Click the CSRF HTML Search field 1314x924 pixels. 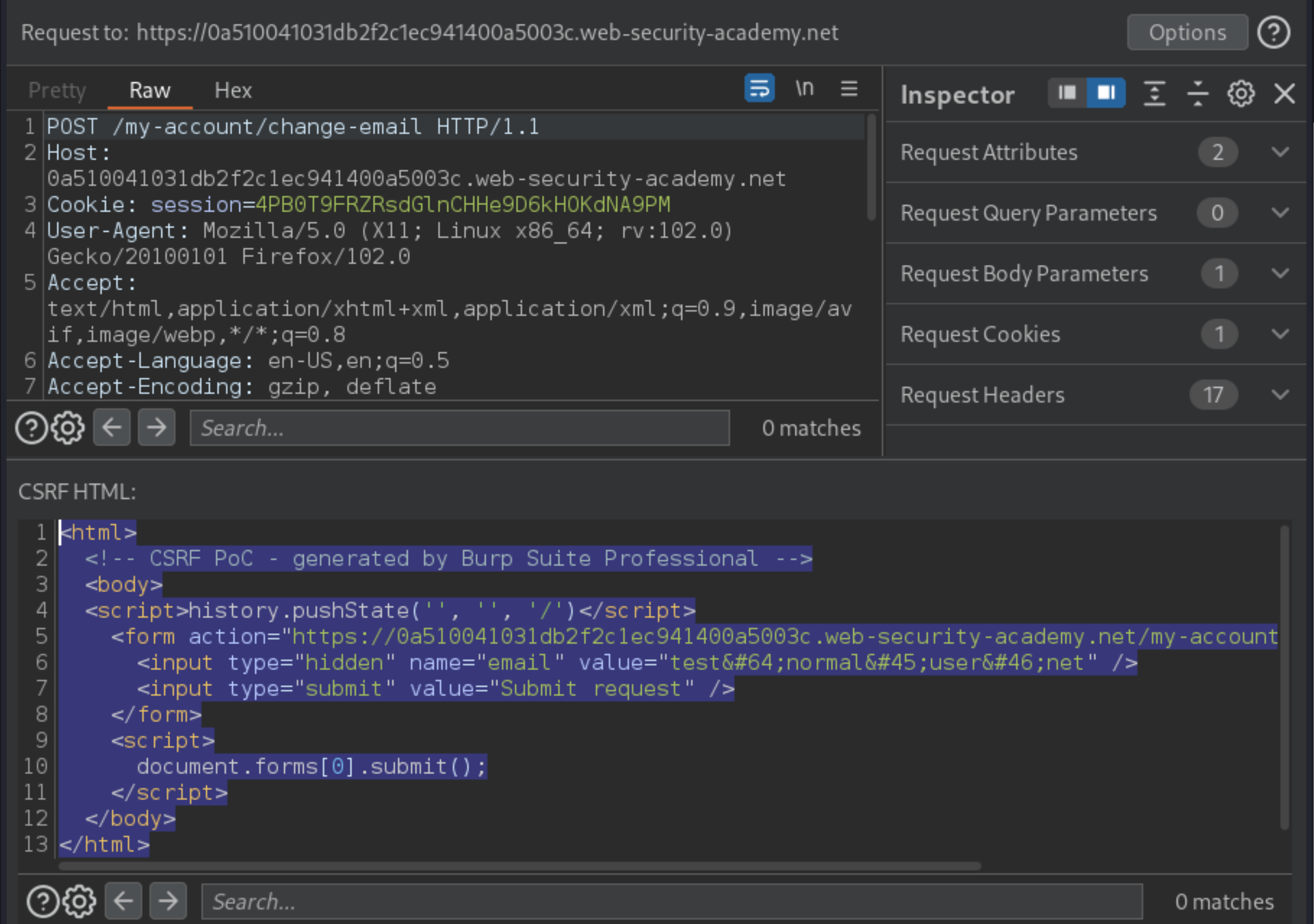pos(672,902)
